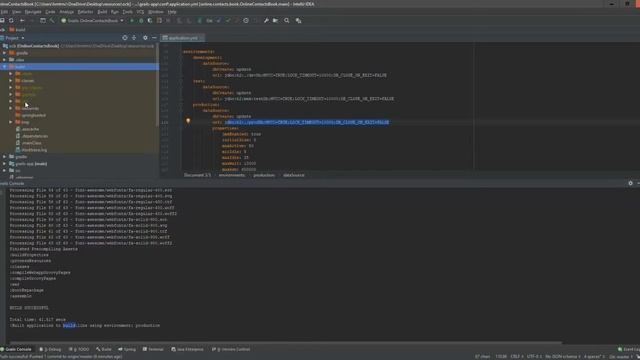Open the Help menu
Screen dimensions: 640x360
tap(172, 12)
